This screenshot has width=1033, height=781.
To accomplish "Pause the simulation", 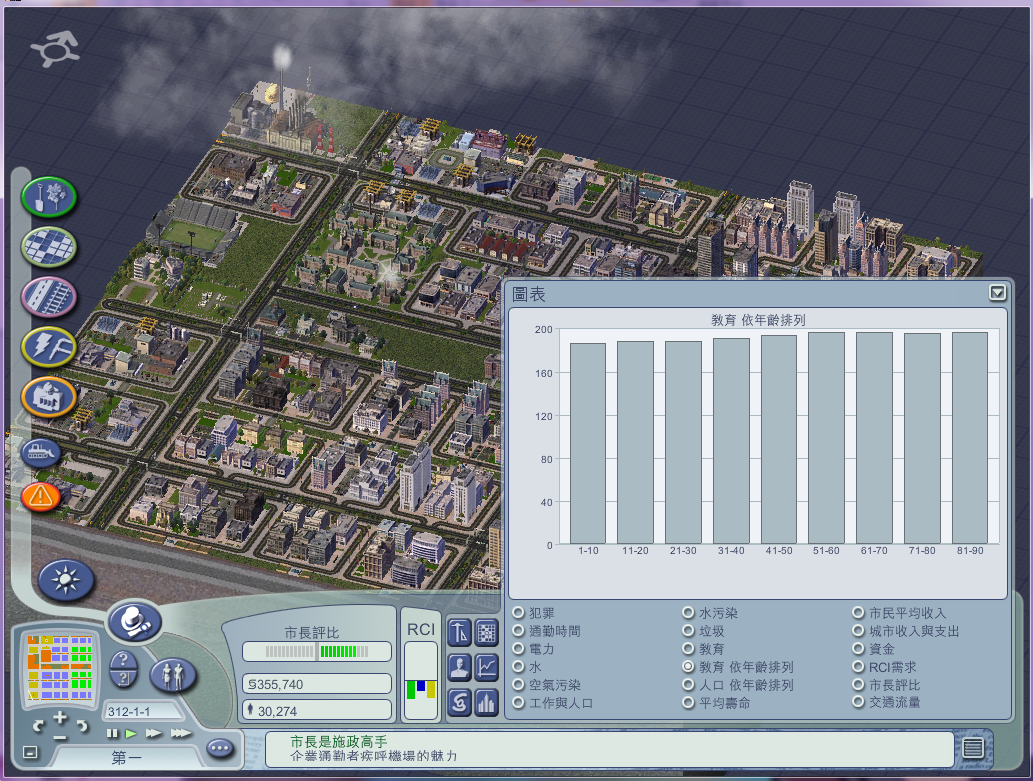I will [x=113, y=734].
